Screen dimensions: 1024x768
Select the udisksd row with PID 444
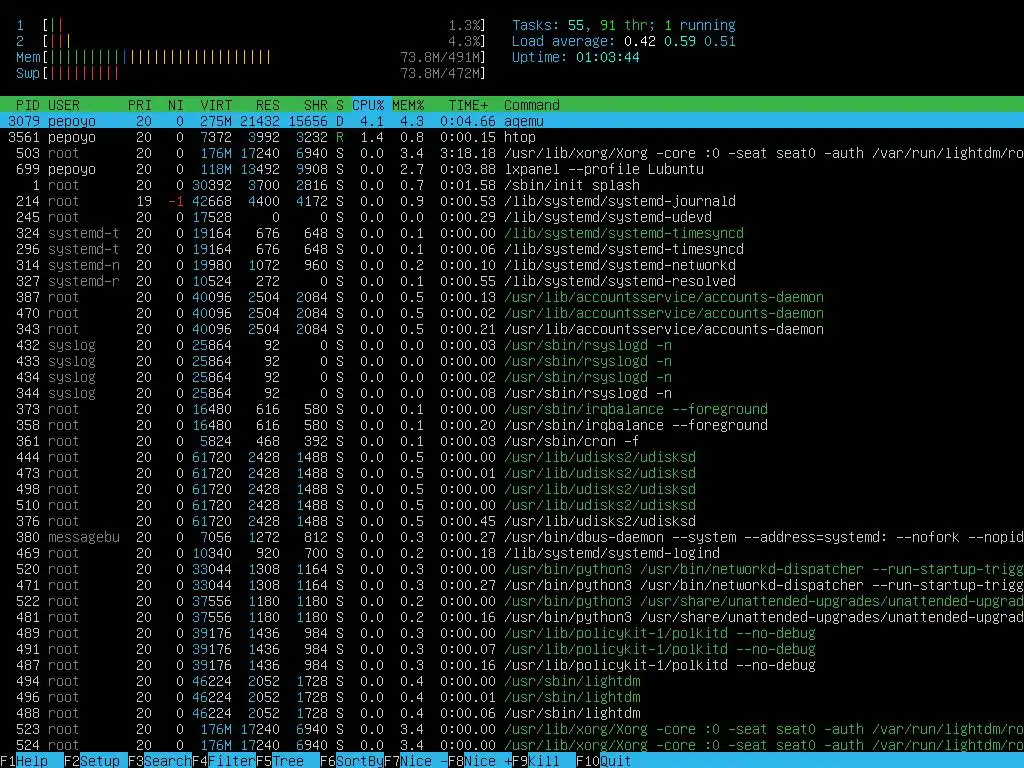(x=512, y=457)
